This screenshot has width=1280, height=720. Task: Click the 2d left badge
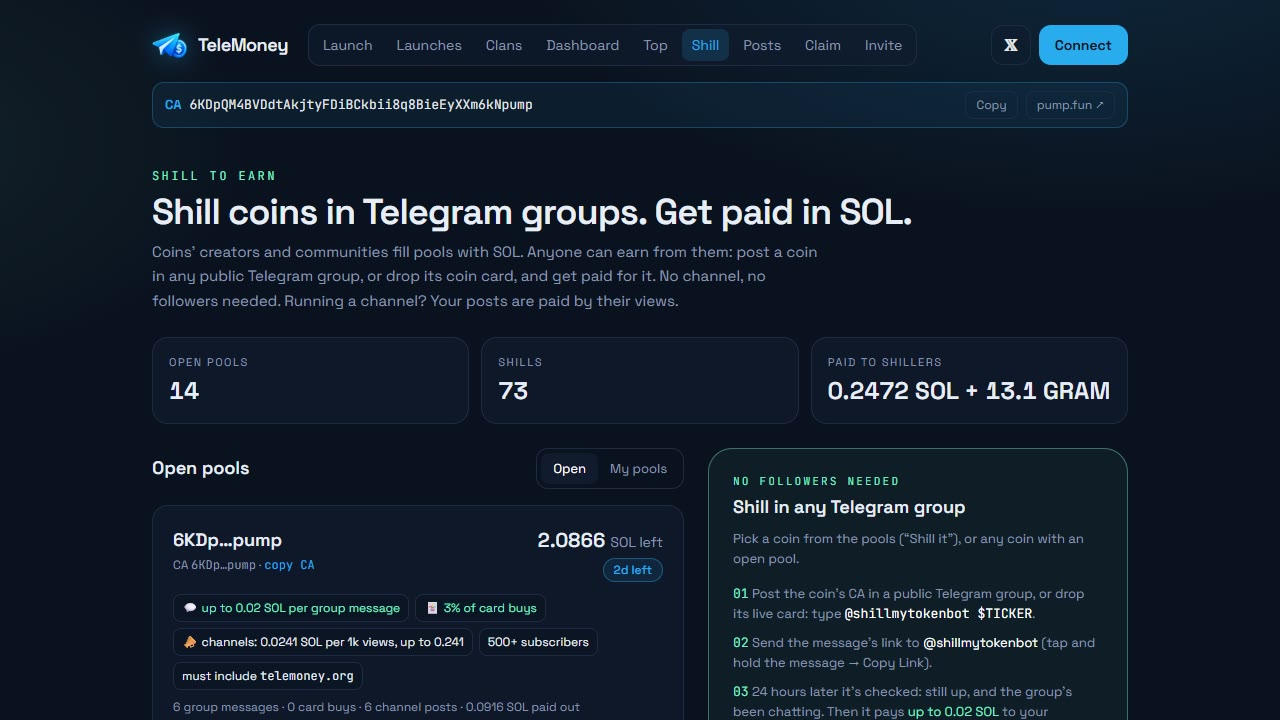click(633, 570)
